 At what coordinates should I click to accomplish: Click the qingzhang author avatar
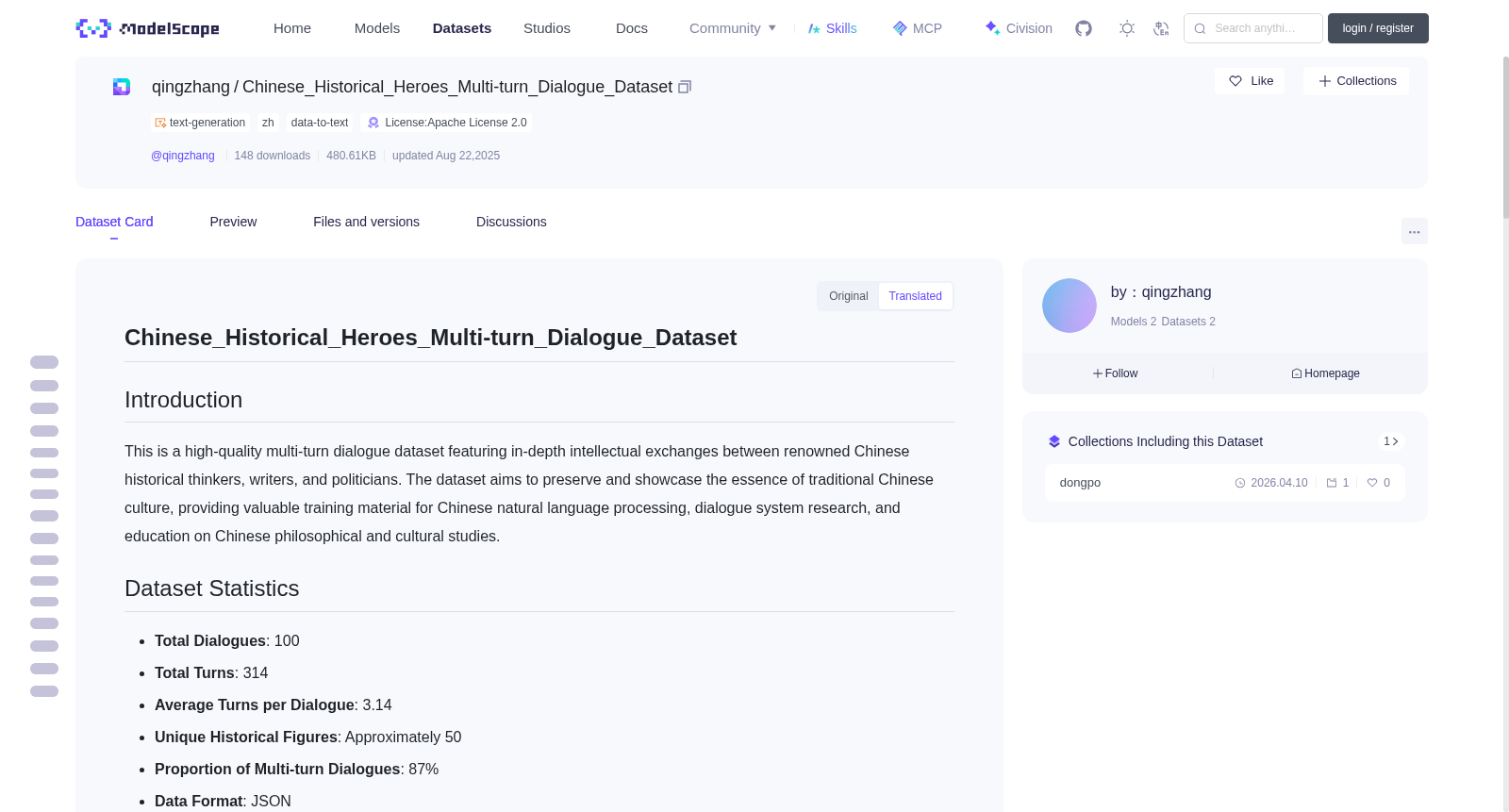[x=1070, y=306]
